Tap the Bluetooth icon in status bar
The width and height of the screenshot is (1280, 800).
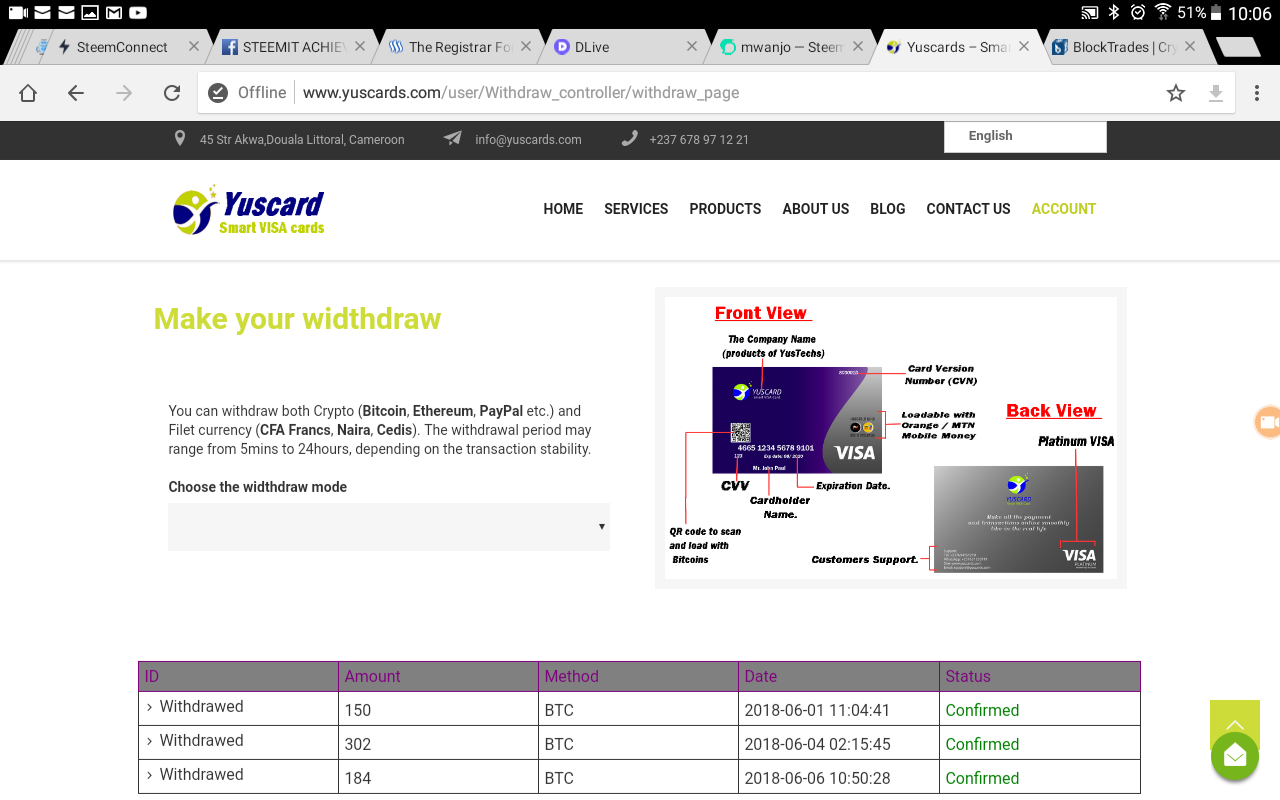click(1114, 13)
